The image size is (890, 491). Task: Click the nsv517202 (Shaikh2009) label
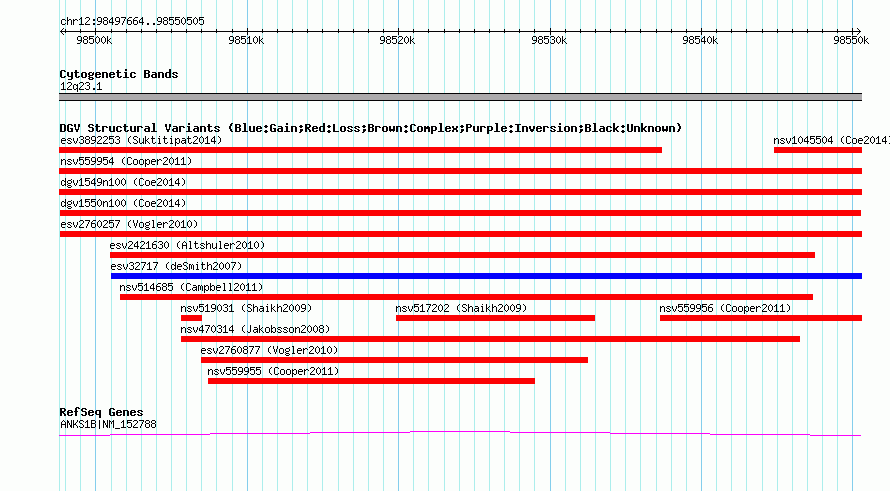pos(461,308)
